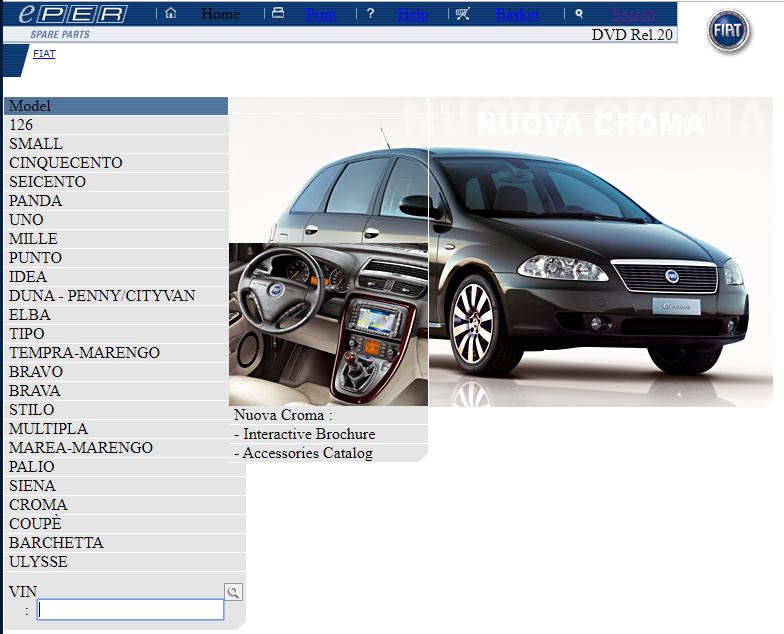Select the ELBA model entry

coord(116,315)
